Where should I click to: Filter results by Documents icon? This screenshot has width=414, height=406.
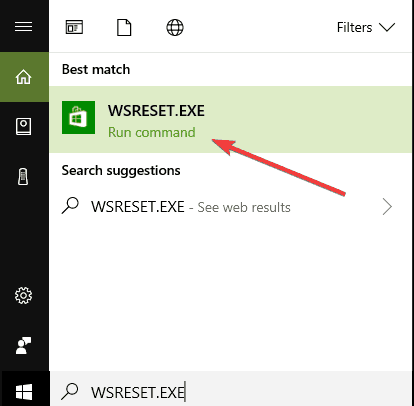point(124,27)
